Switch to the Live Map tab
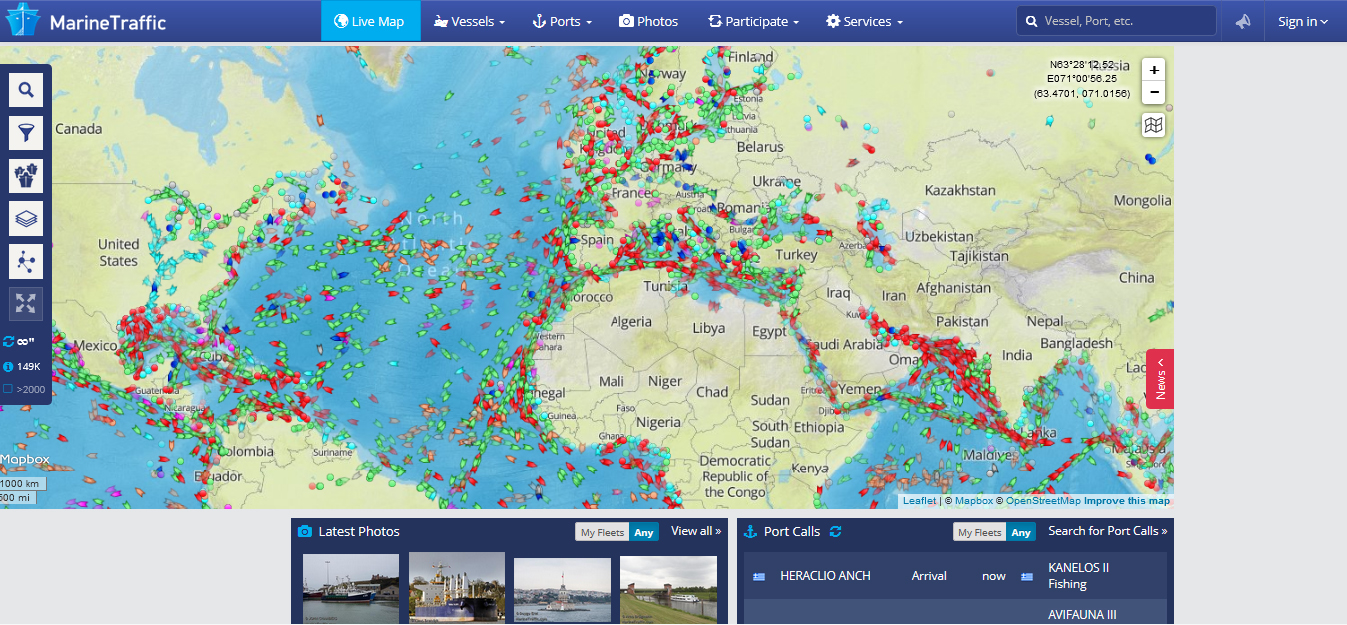This screenshot has width=1347, height=625. (x=370, y=21)
